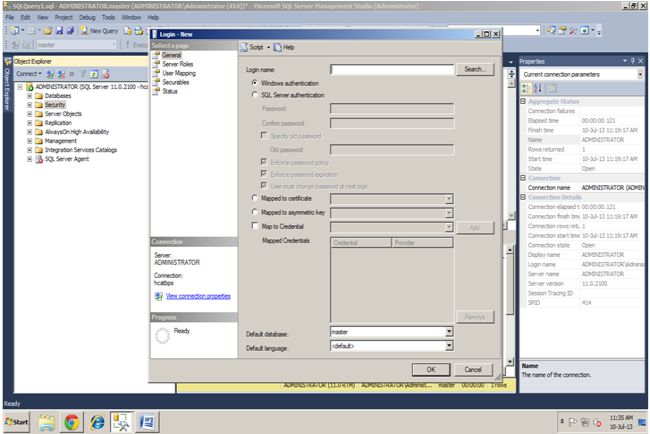
Task: Click the Alphabetical sort icon in Properties
Action: (x=538, y=88)
